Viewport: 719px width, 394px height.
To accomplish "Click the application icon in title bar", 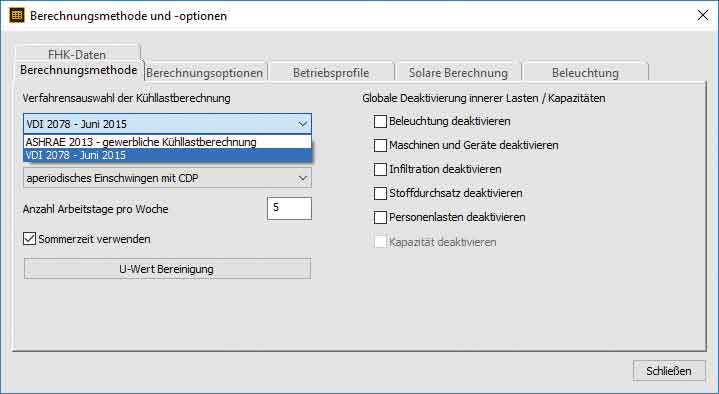I will (17, 15).
